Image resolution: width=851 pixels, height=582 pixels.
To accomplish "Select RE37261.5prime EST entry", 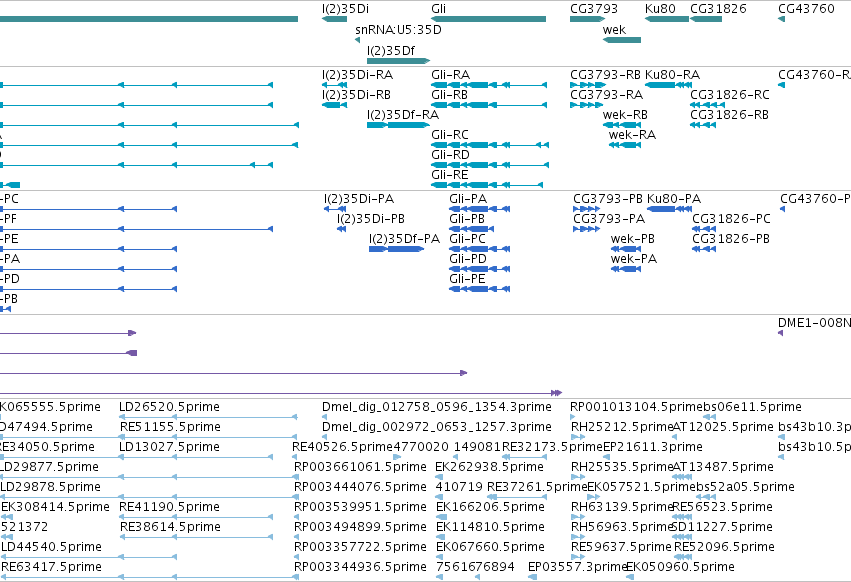I will [537, 487].
